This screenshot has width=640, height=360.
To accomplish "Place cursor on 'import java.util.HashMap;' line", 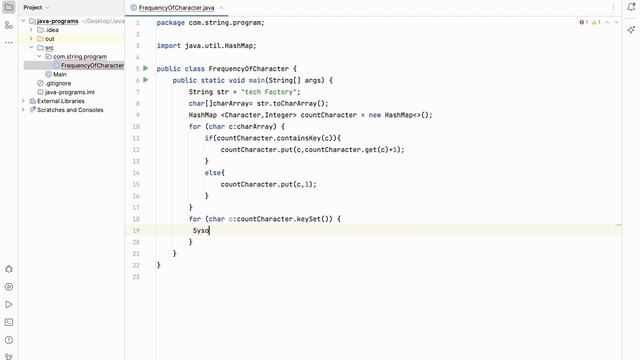I will [207, 46].
